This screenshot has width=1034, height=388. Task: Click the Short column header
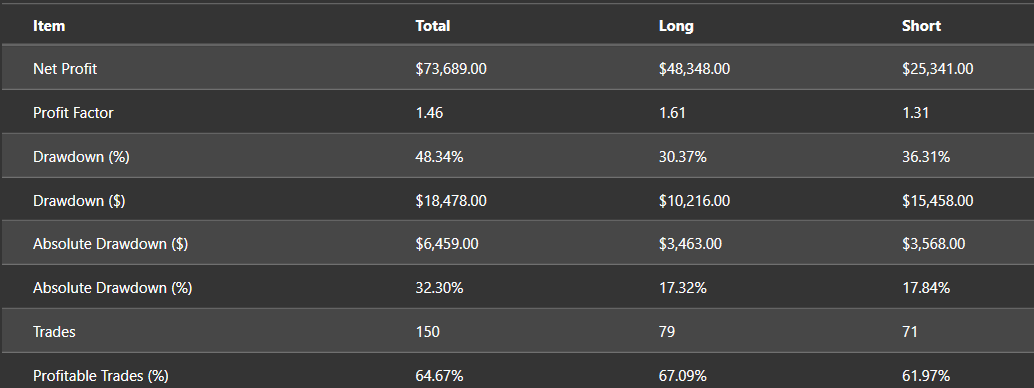tap(921, 26)
